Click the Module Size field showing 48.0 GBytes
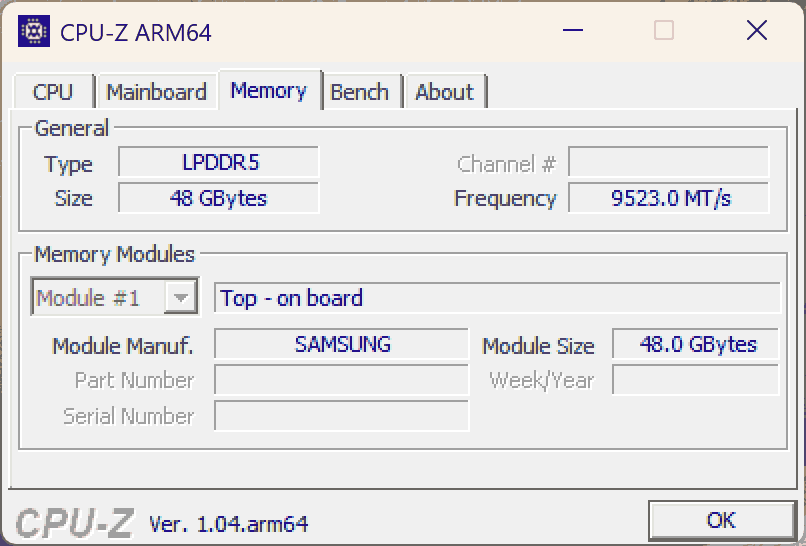This screenshot has height=546, width=806. point(696,345)
